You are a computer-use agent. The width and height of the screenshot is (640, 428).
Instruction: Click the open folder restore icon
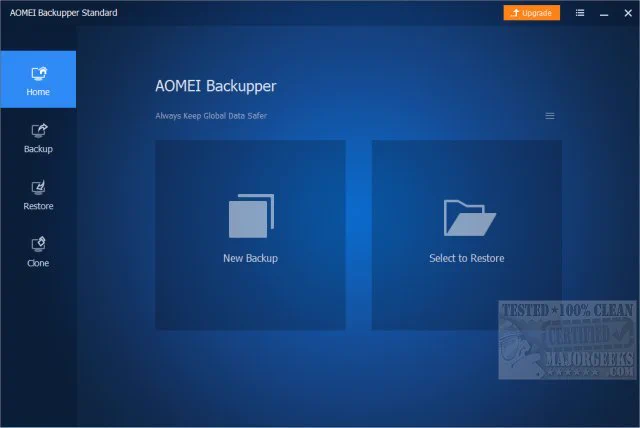click(469, 218)
